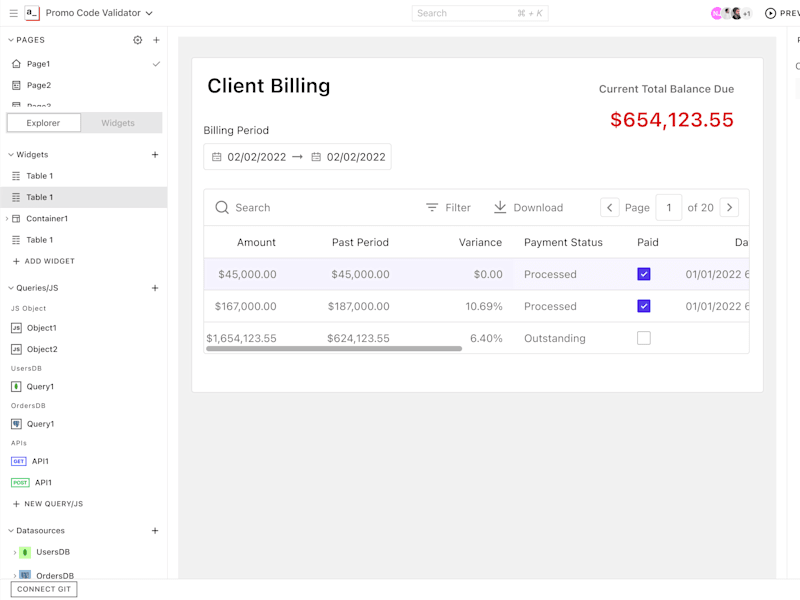This screenshot has height=600, width=800.
Task: Click the Download icon in table toolbar
Action: (x=500, y=207)
